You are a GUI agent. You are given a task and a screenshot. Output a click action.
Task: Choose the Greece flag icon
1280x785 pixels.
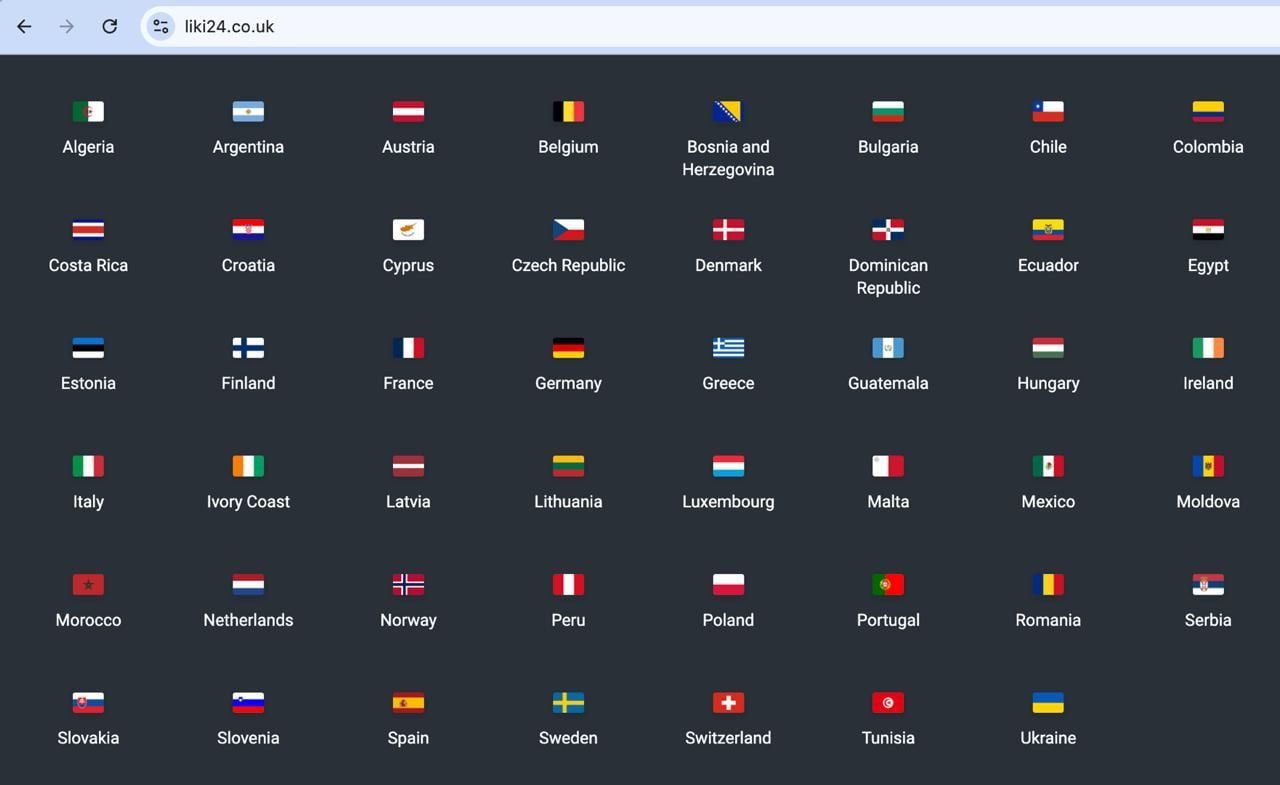(x=728, y=348)
